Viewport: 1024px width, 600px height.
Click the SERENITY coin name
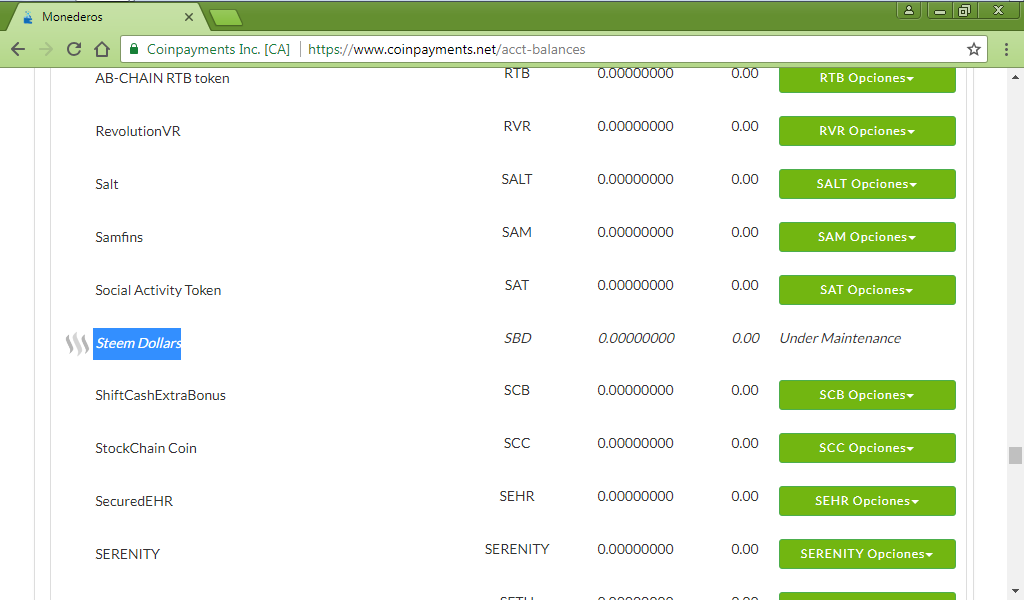click(127, 554)
